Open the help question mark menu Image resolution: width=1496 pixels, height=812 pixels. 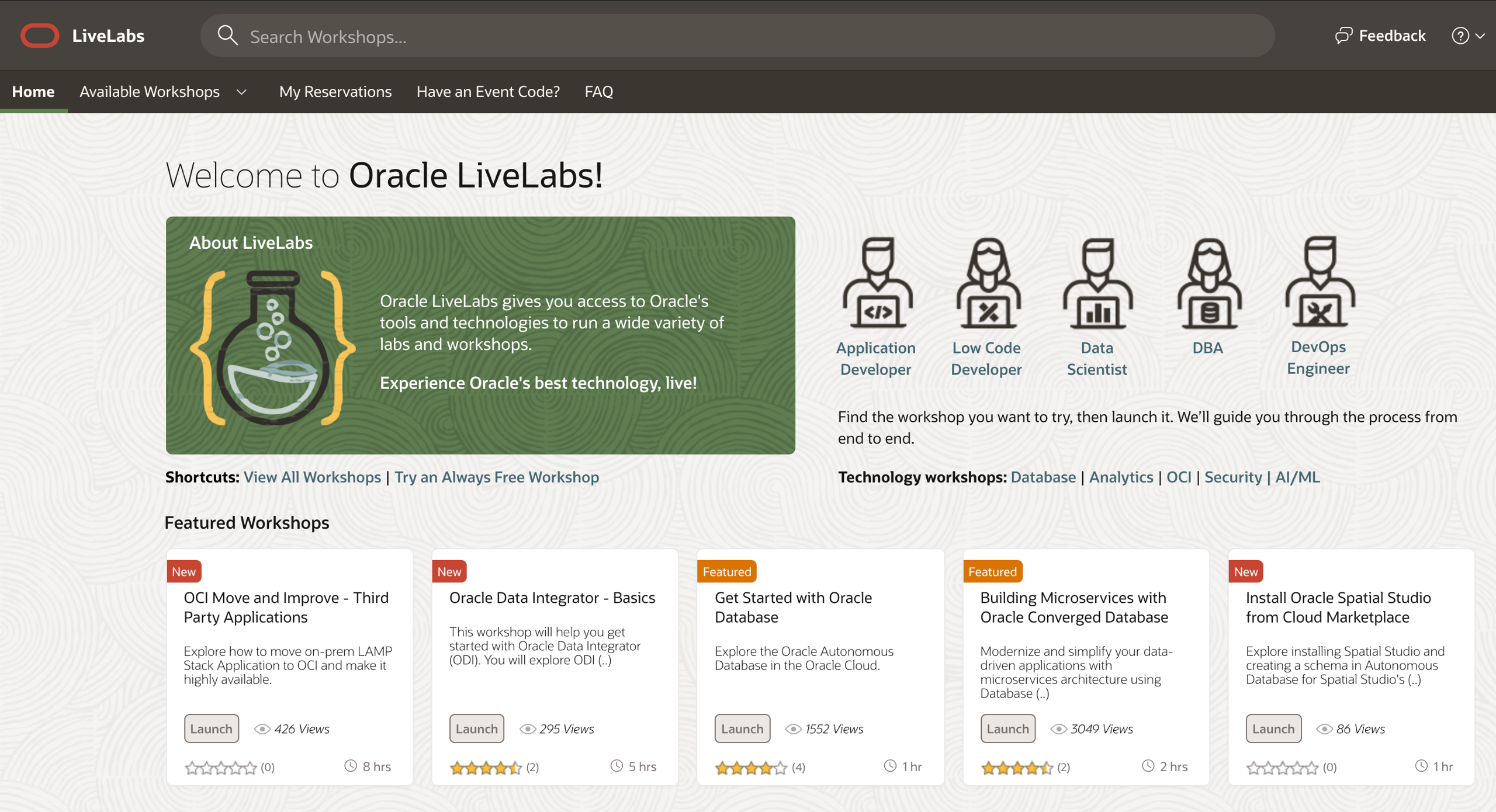[1467, 36]
